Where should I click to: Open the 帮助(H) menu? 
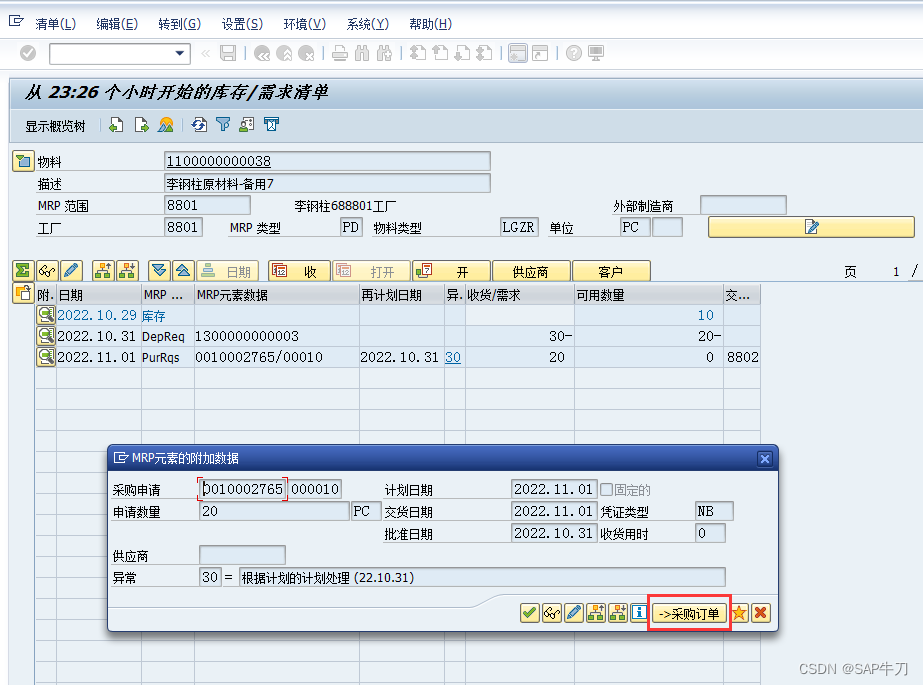(x=430, y=24)
